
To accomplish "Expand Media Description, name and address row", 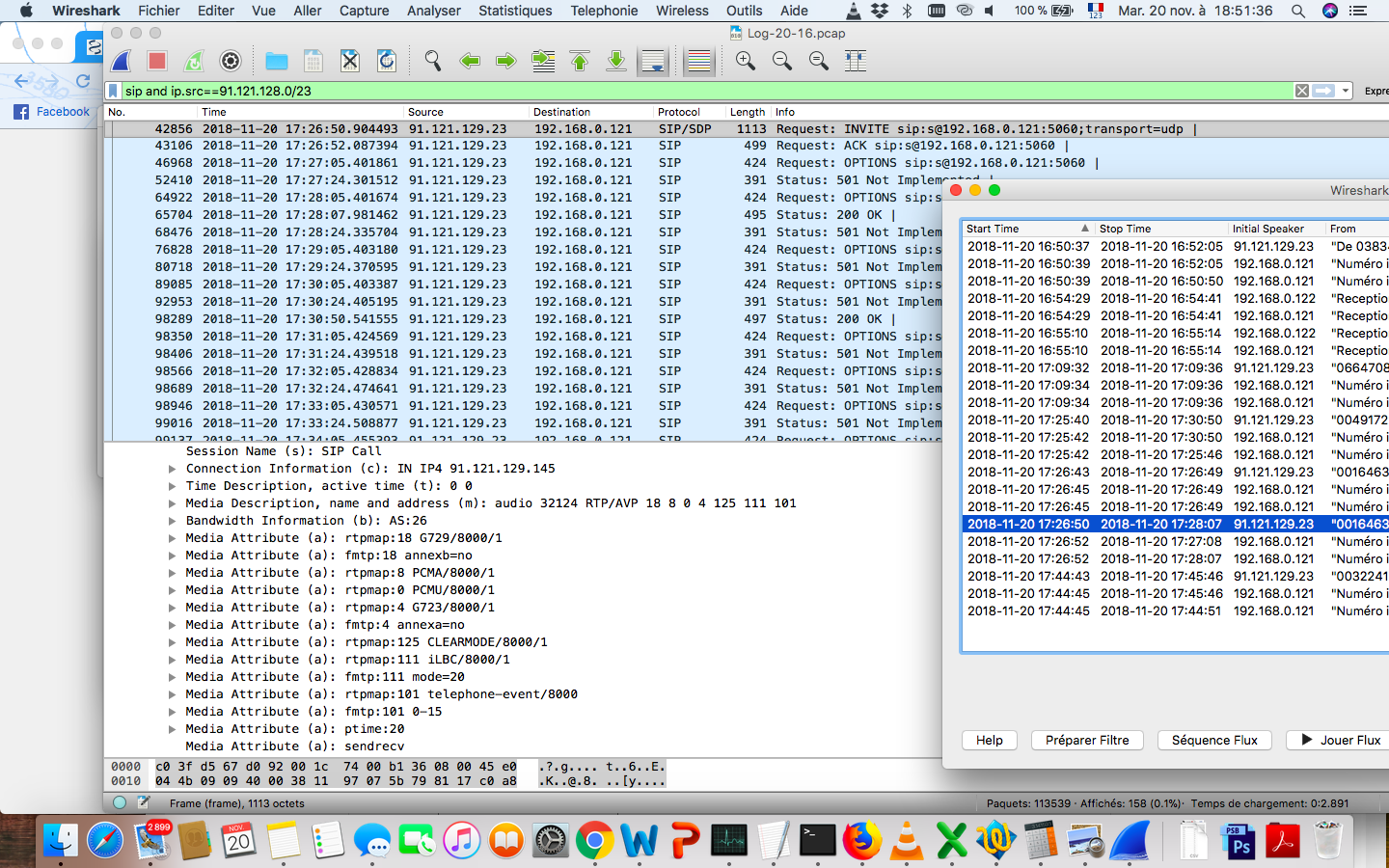I will (173, 503).
